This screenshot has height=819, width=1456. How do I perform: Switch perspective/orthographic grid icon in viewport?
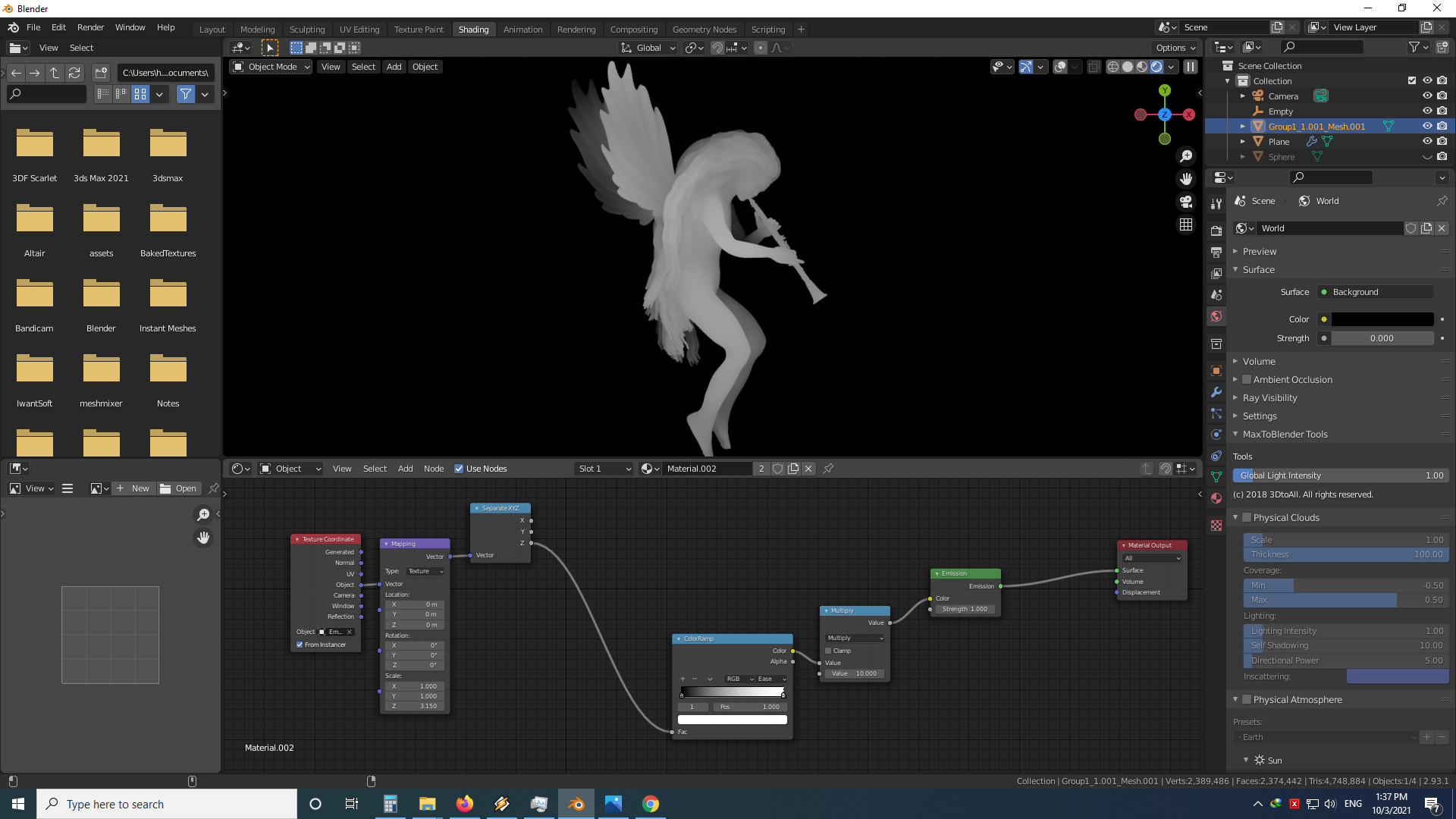[x=1186, y=224]
